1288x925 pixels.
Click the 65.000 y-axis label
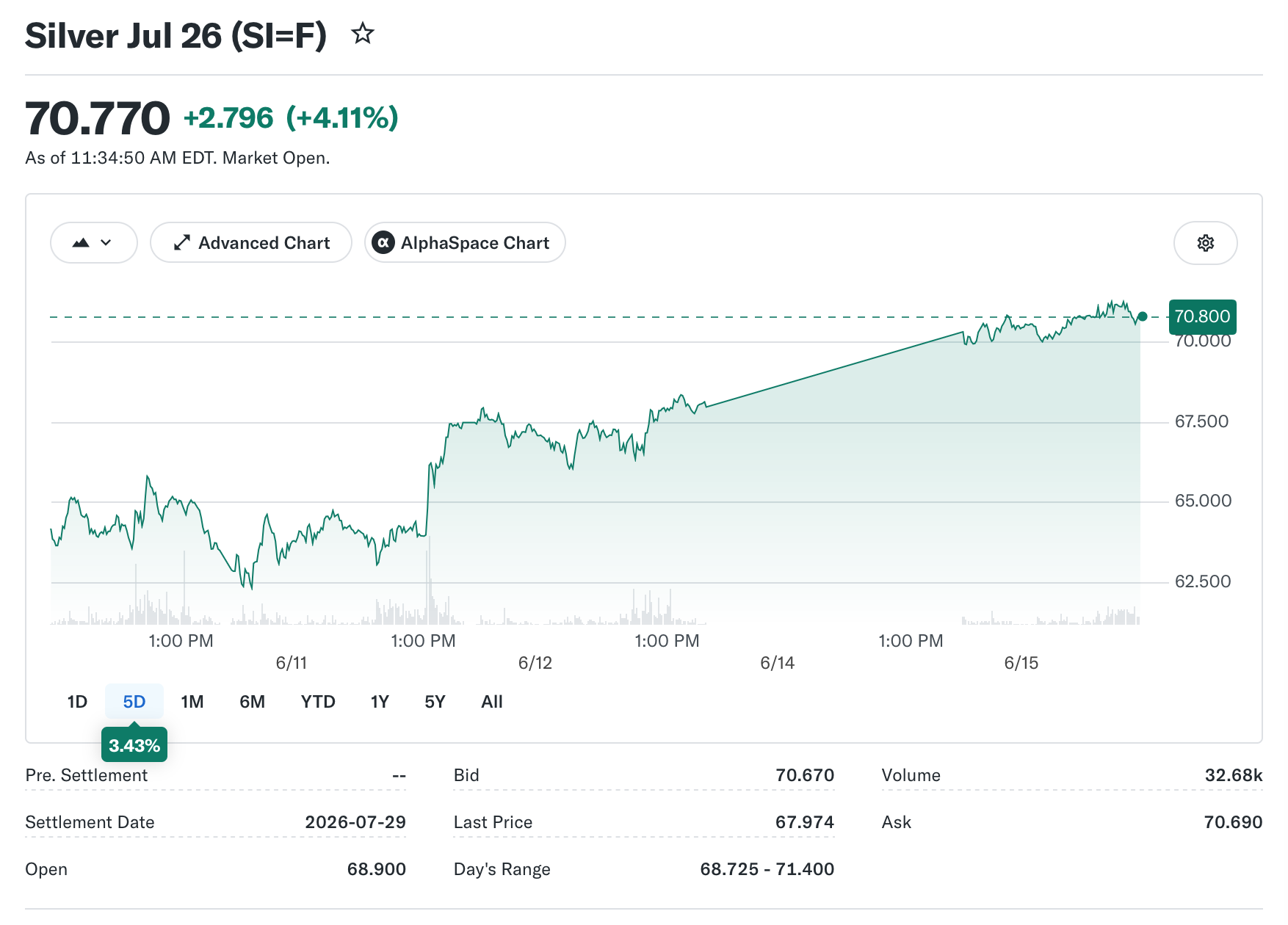(x=1204, y=501)
